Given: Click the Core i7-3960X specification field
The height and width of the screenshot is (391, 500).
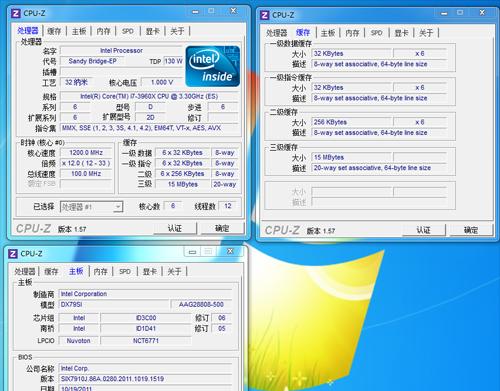Looking at the screenshot, I should pyautogui.click(x=149, y=96).
